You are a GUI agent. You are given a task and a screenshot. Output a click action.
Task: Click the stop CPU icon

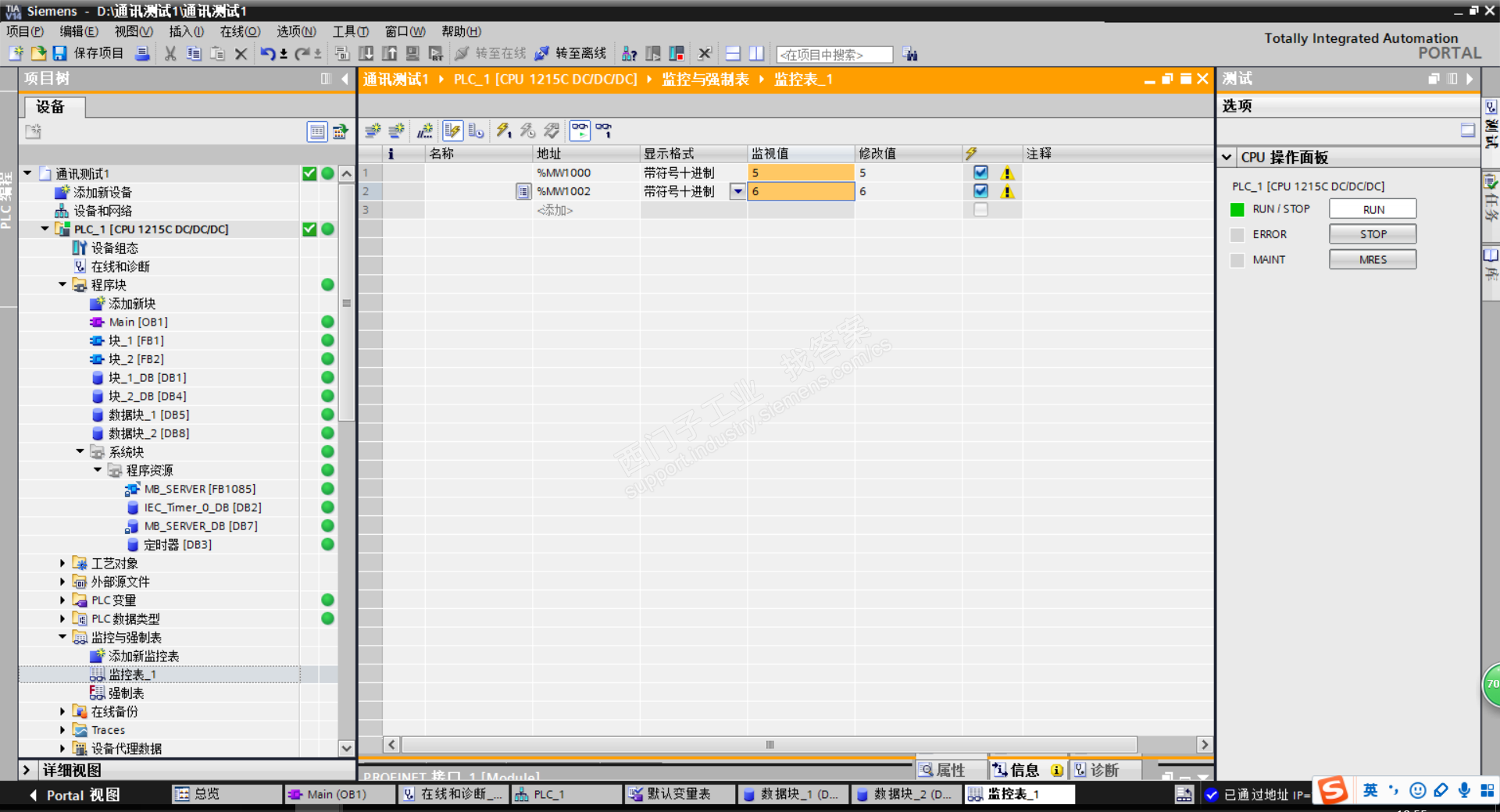click(677, 53)
